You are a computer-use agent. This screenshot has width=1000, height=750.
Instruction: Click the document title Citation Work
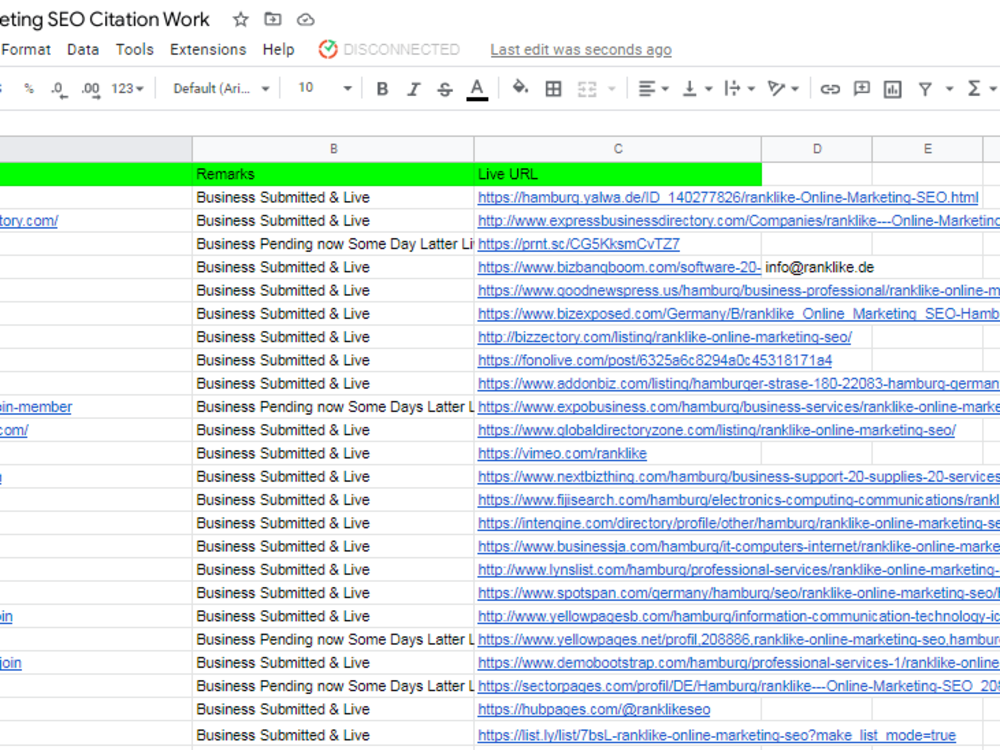tap(105, 20)
